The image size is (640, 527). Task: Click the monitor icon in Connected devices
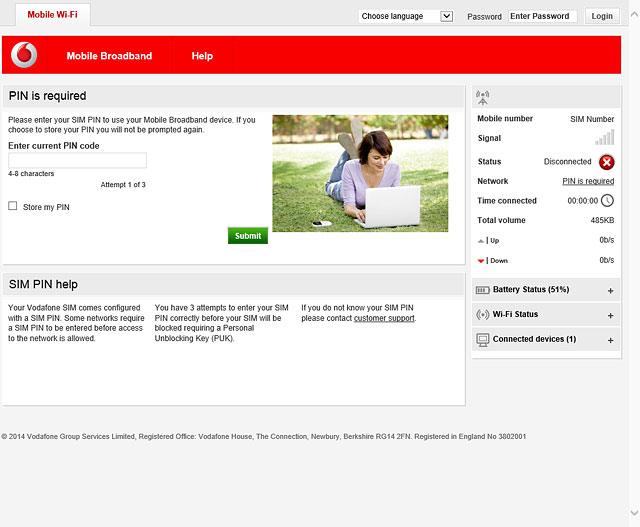click(482, 340)
